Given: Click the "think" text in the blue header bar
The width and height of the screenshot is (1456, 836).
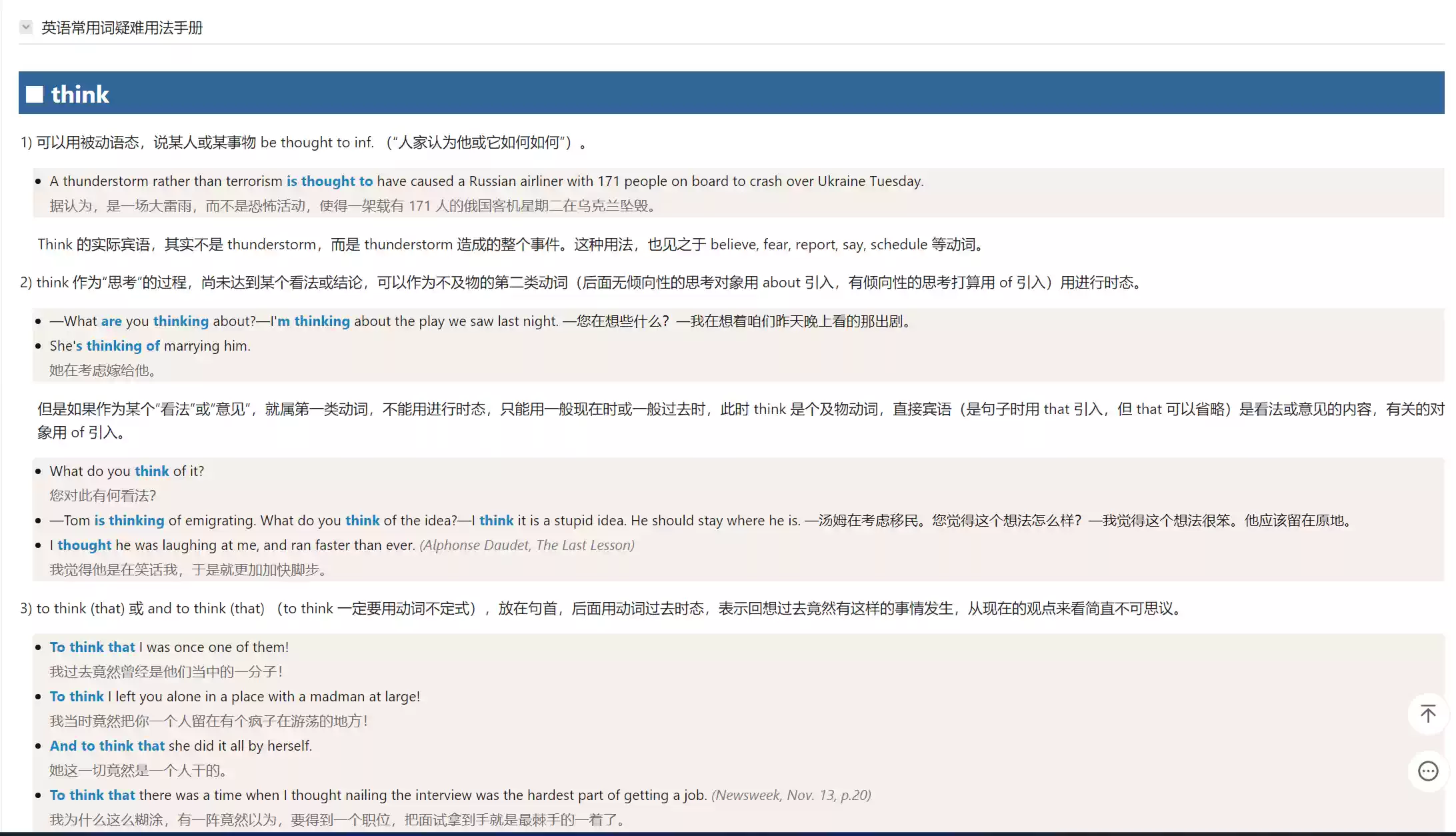Looking at the screenshot, I should [79, 93].
